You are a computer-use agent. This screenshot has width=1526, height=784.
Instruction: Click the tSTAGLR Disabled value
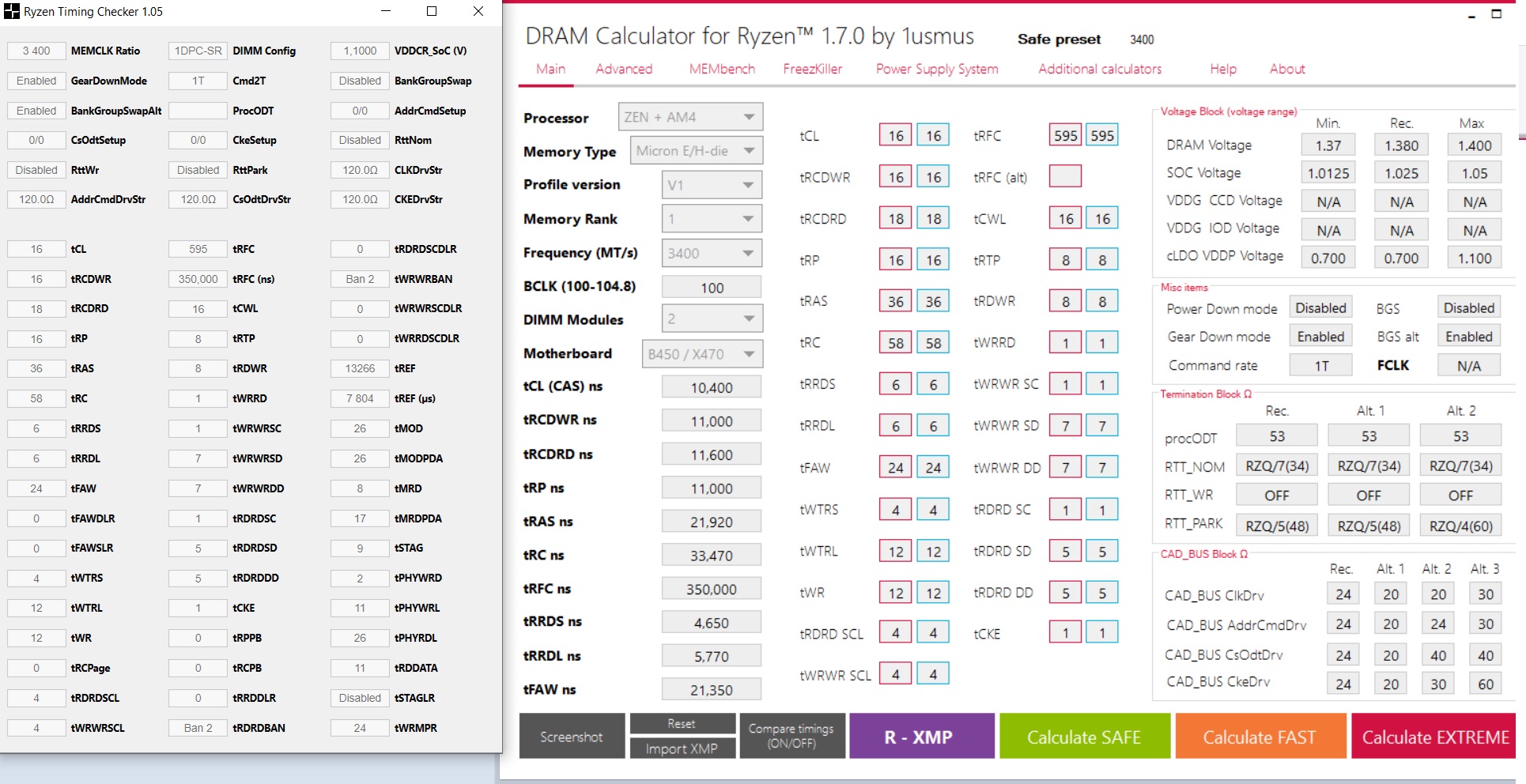pyautogui.click(x=360, y=698)
